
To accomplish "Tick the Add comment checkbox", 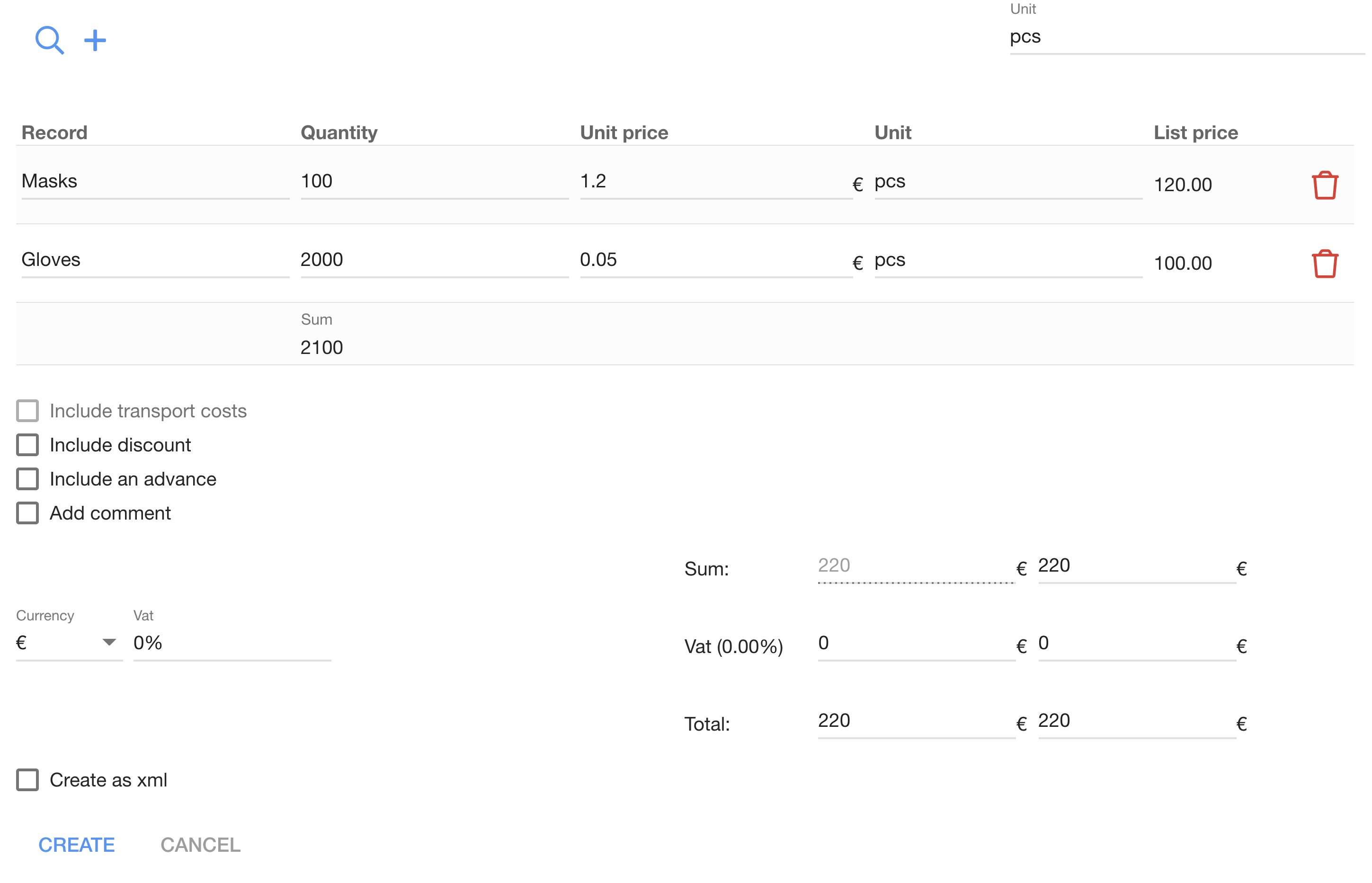I will coord(27,513).
